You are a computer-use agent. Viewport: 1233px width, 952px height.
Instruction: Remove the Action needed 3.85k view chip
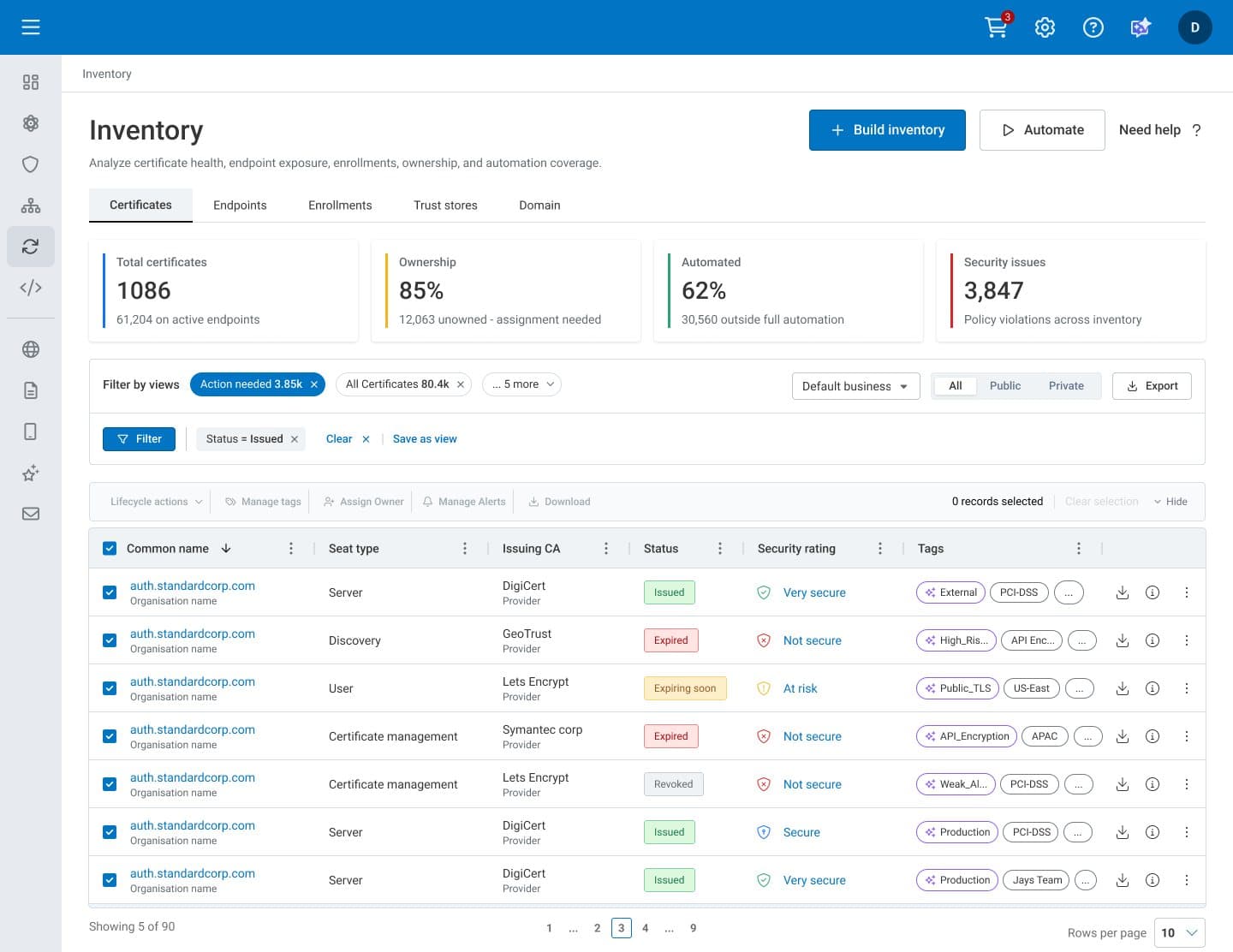[314, 384]
